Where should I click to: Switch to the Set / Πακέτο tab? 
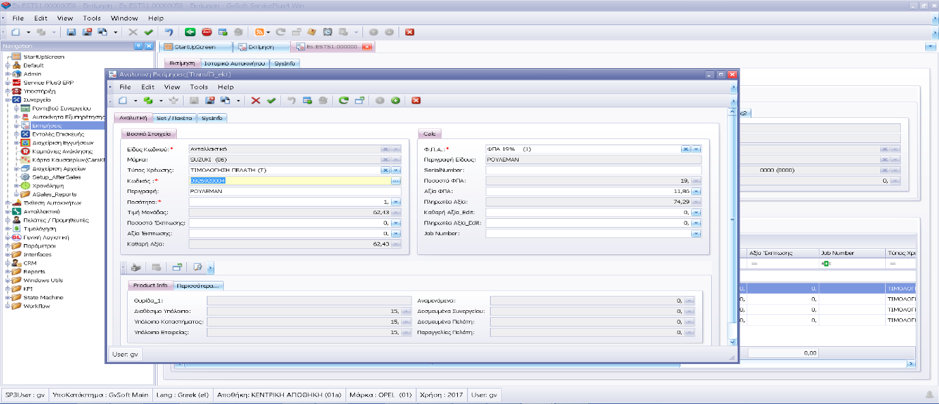coord(174,118)
